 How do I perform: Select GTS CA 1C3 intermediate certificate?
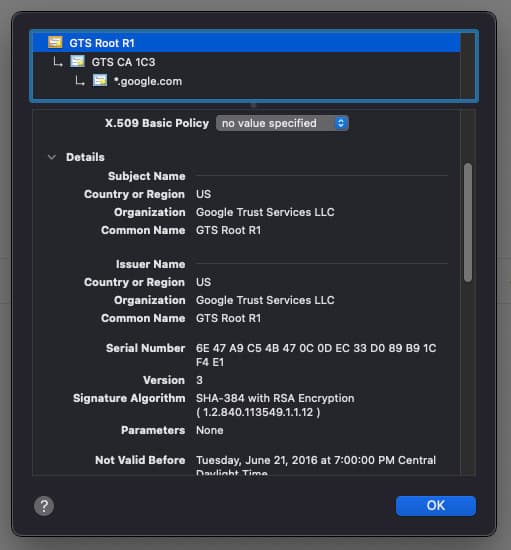point(246,62)
